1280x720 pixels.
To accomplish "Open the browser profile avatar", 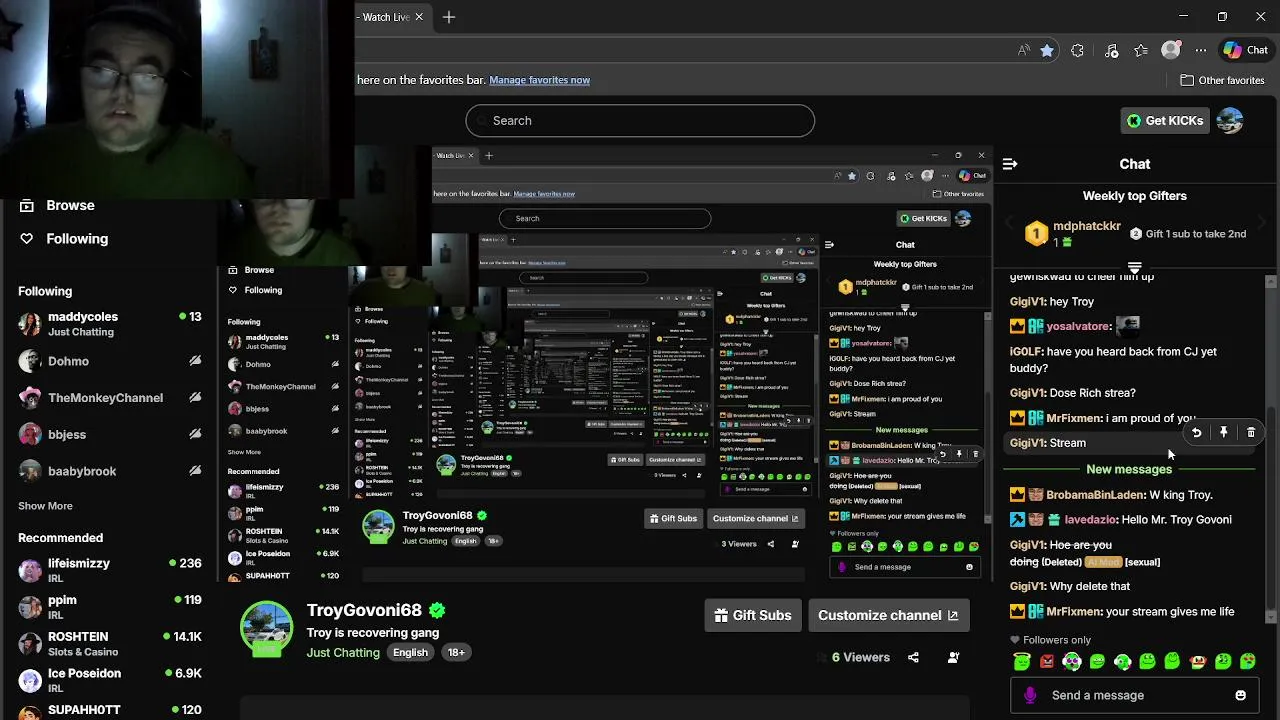I will coord(1171,50).
